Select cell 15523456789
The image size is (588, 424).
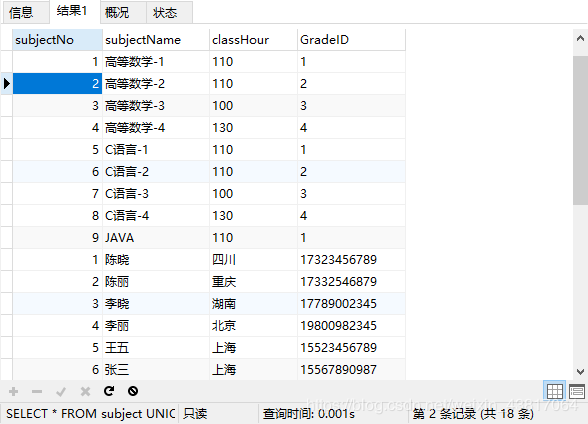(351, 348)
